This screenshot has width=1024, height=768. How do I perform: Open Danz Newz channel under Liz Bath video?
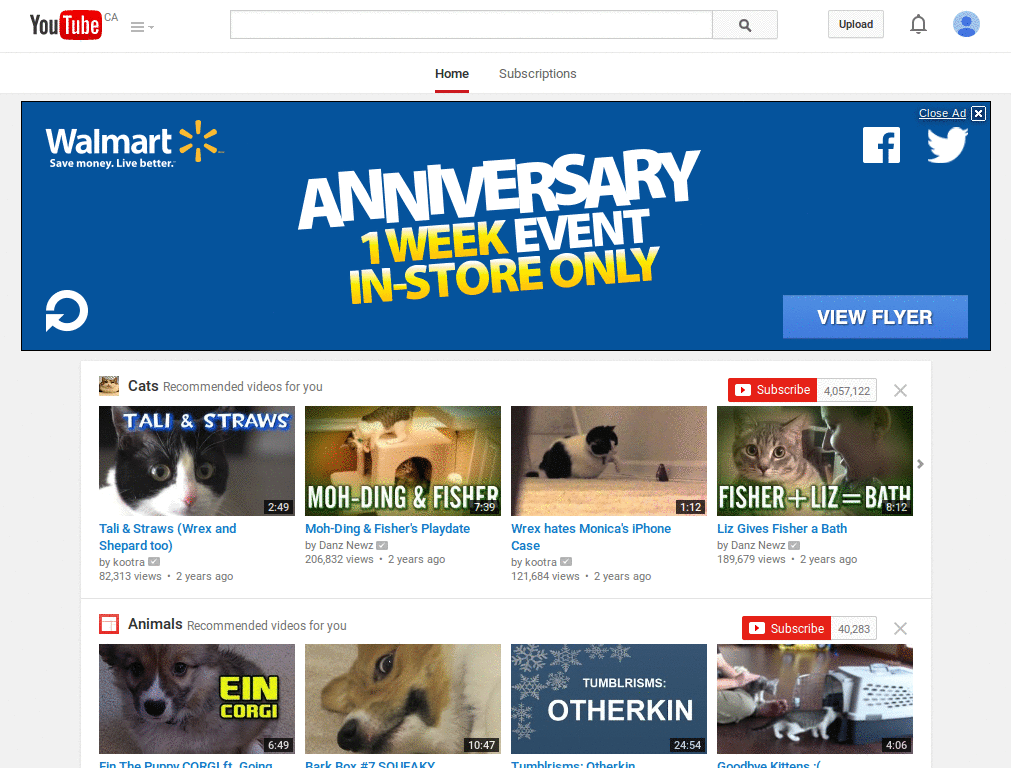[x=758, y=545]
